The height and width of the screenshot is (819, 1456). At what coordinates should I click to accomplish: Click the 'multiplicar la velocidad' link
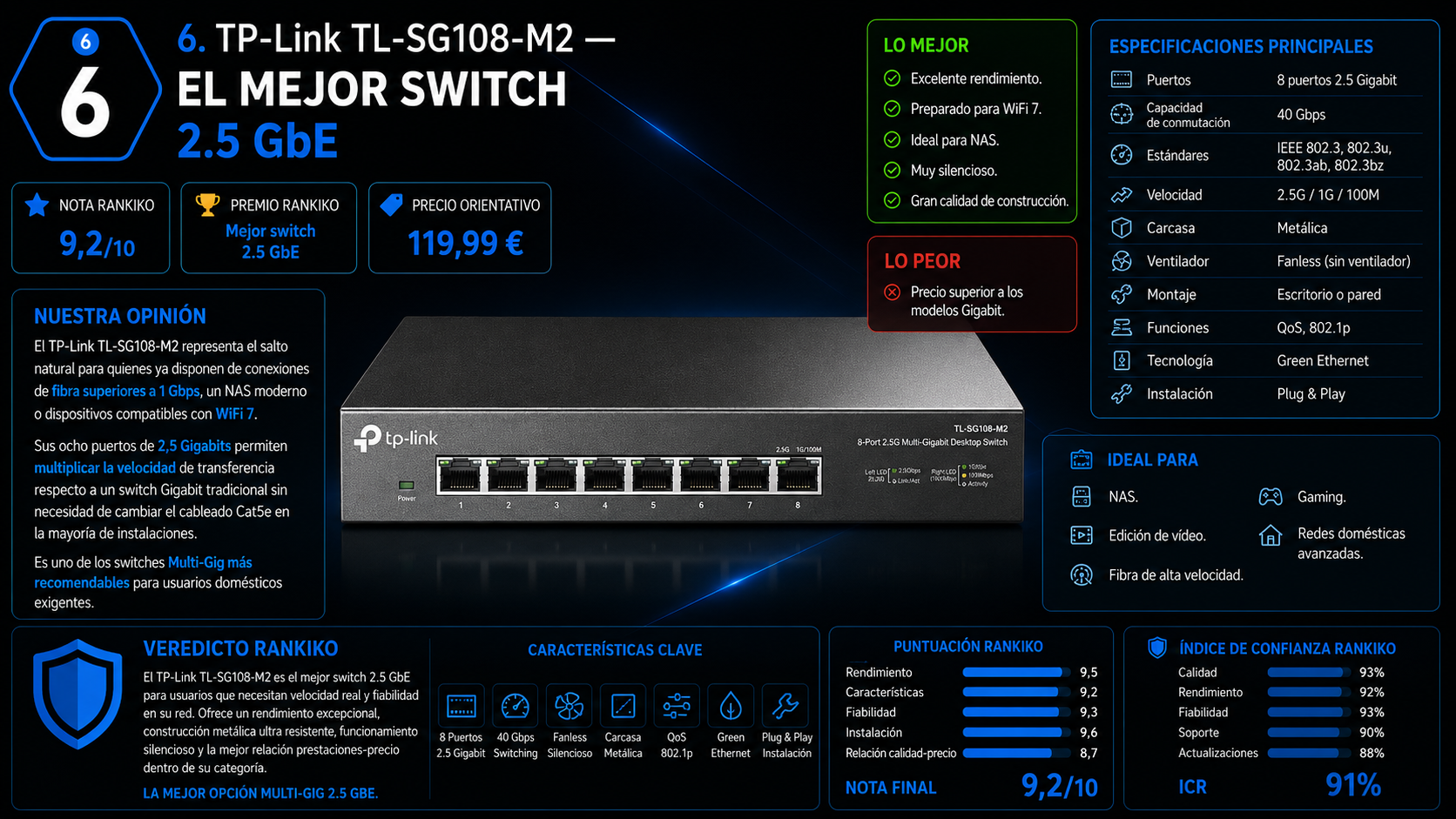click(x=104, y=467)
